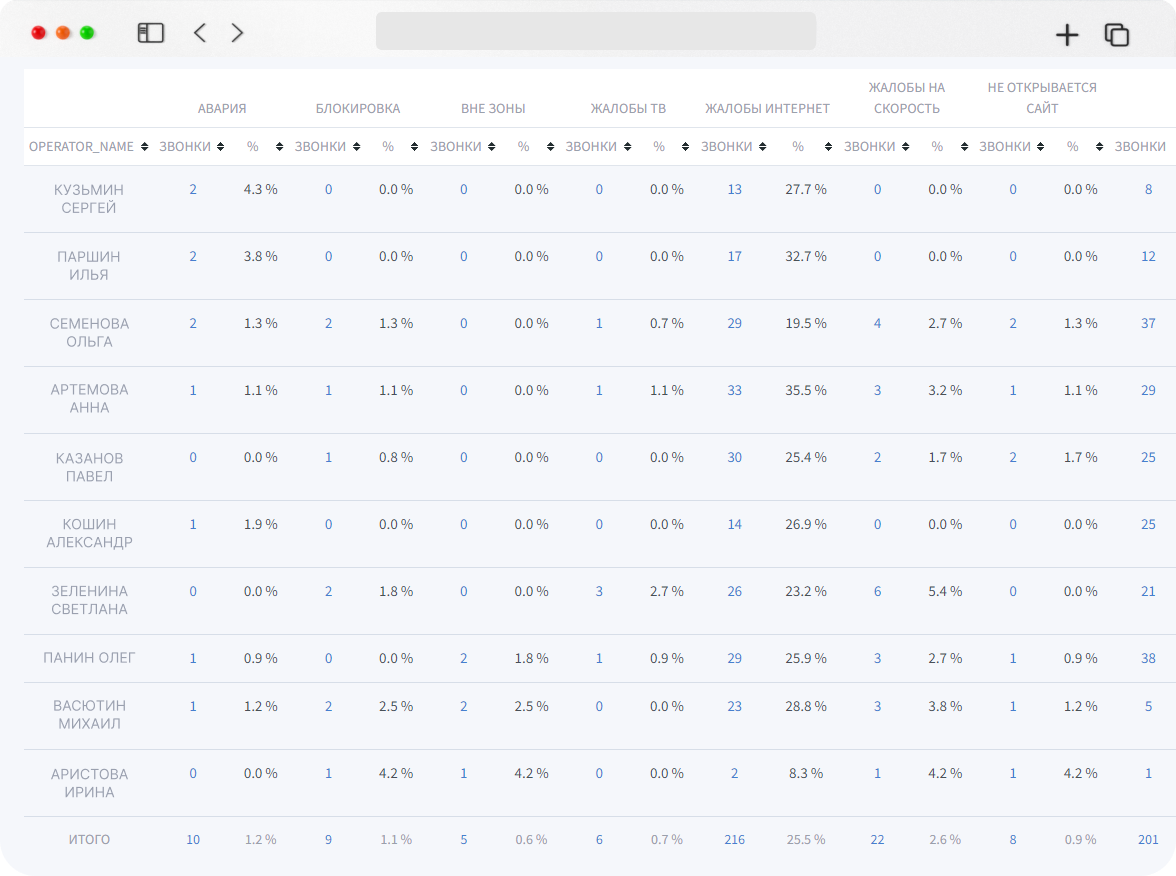Image resolution: width=1176 pixels, height=876 pixels.
Task: Open ЗЕЛЕНИНА СВЕТЛАНА speed complaints count 6
Action: pos(878,592)
